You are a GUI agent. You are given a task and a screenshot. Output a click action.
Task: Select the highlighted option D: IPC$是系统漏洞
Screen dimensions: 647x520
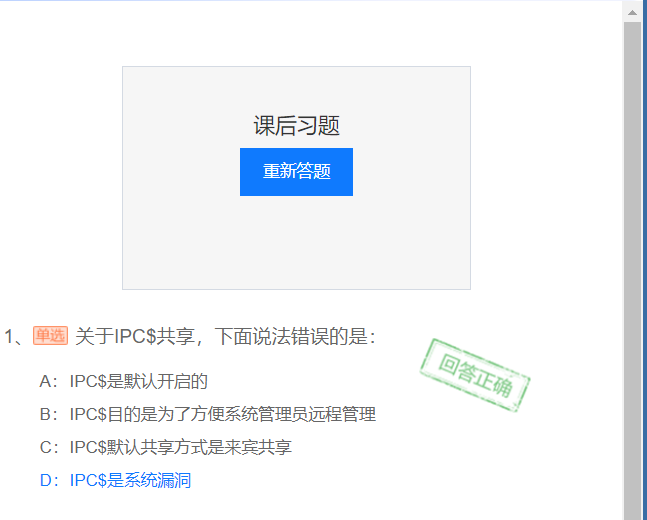coord(115,480)
